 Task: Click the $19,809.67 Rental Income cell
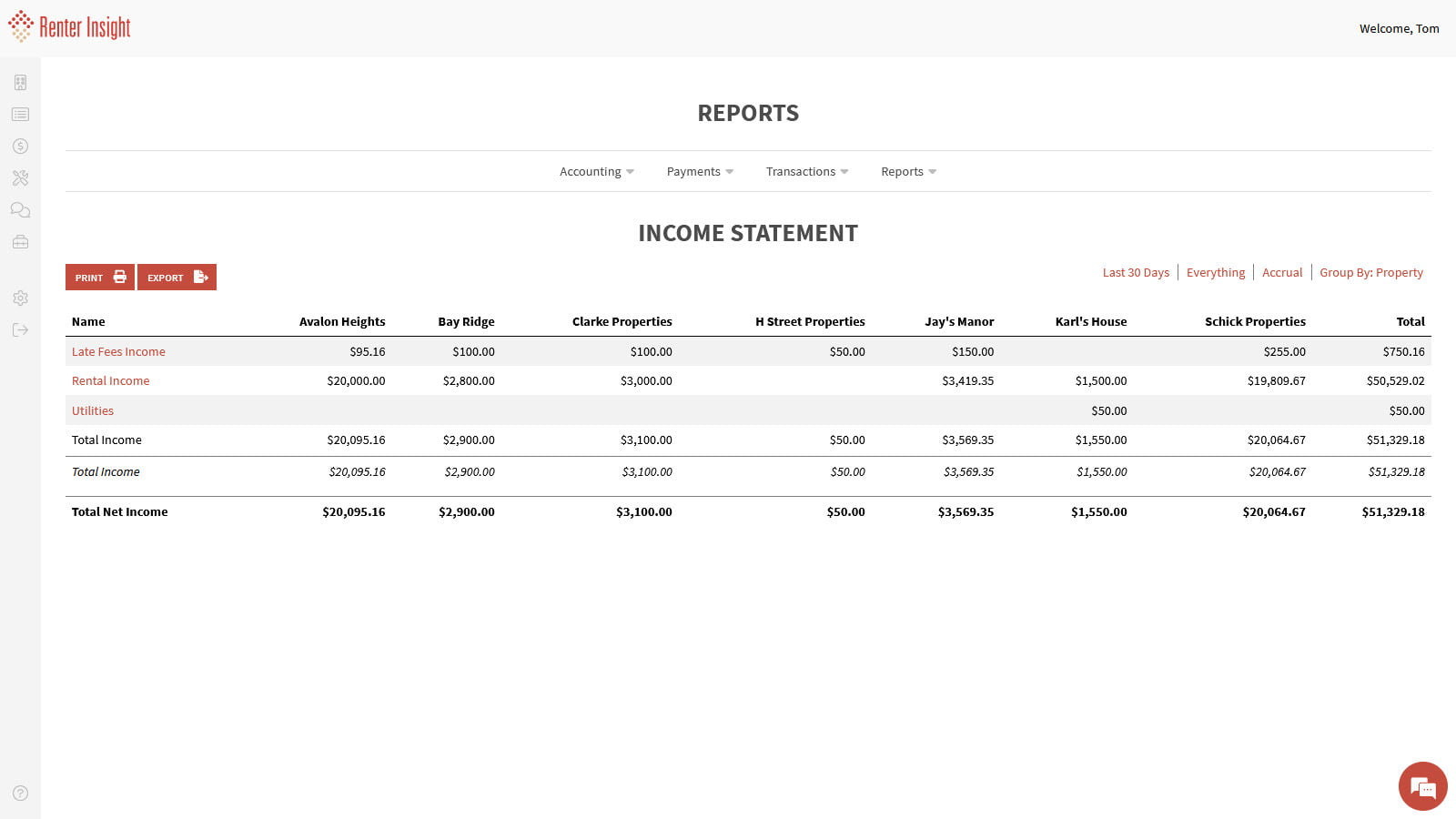[x=1277, y=381]
